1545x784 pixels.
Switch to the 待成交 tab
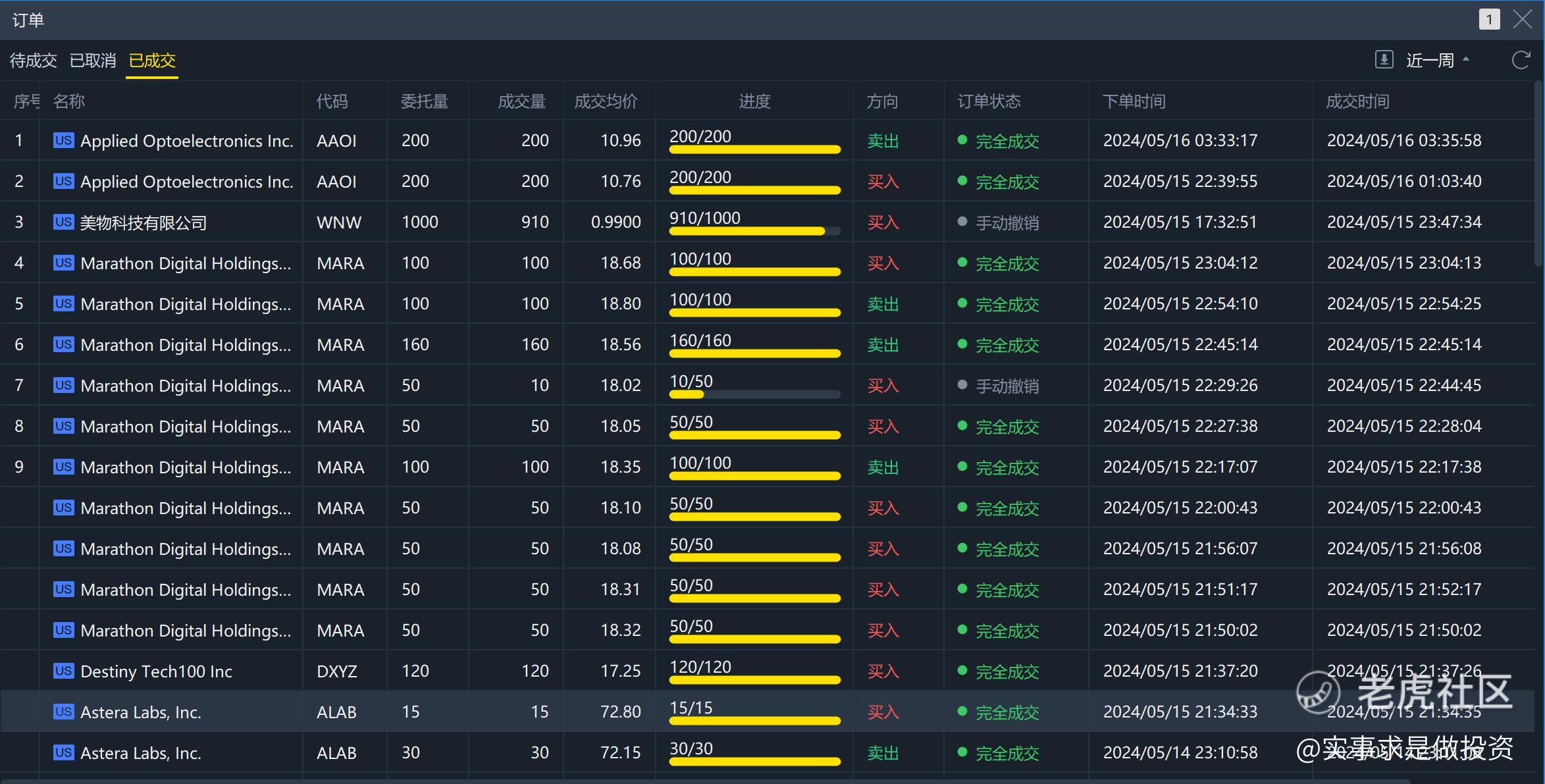(x=34, y=61)
